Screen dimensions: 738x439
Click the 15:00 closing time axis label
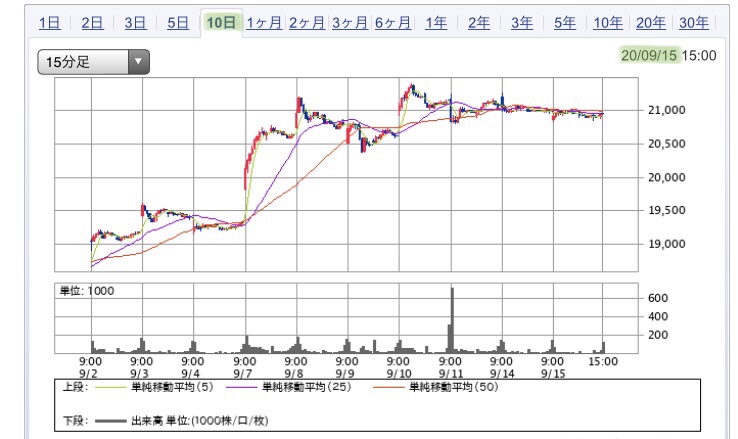603,361
